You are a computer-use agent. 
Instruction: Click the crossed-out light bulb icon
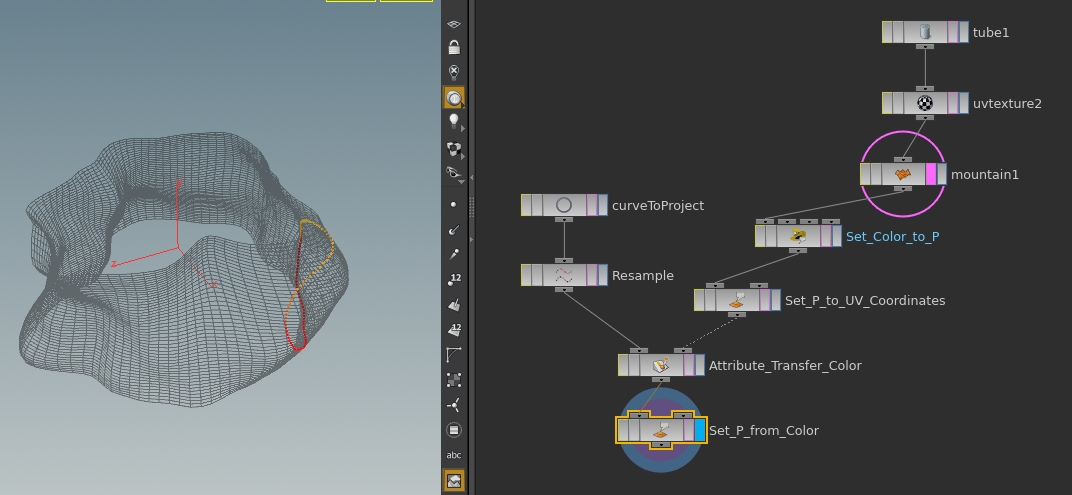click(454, 72)
